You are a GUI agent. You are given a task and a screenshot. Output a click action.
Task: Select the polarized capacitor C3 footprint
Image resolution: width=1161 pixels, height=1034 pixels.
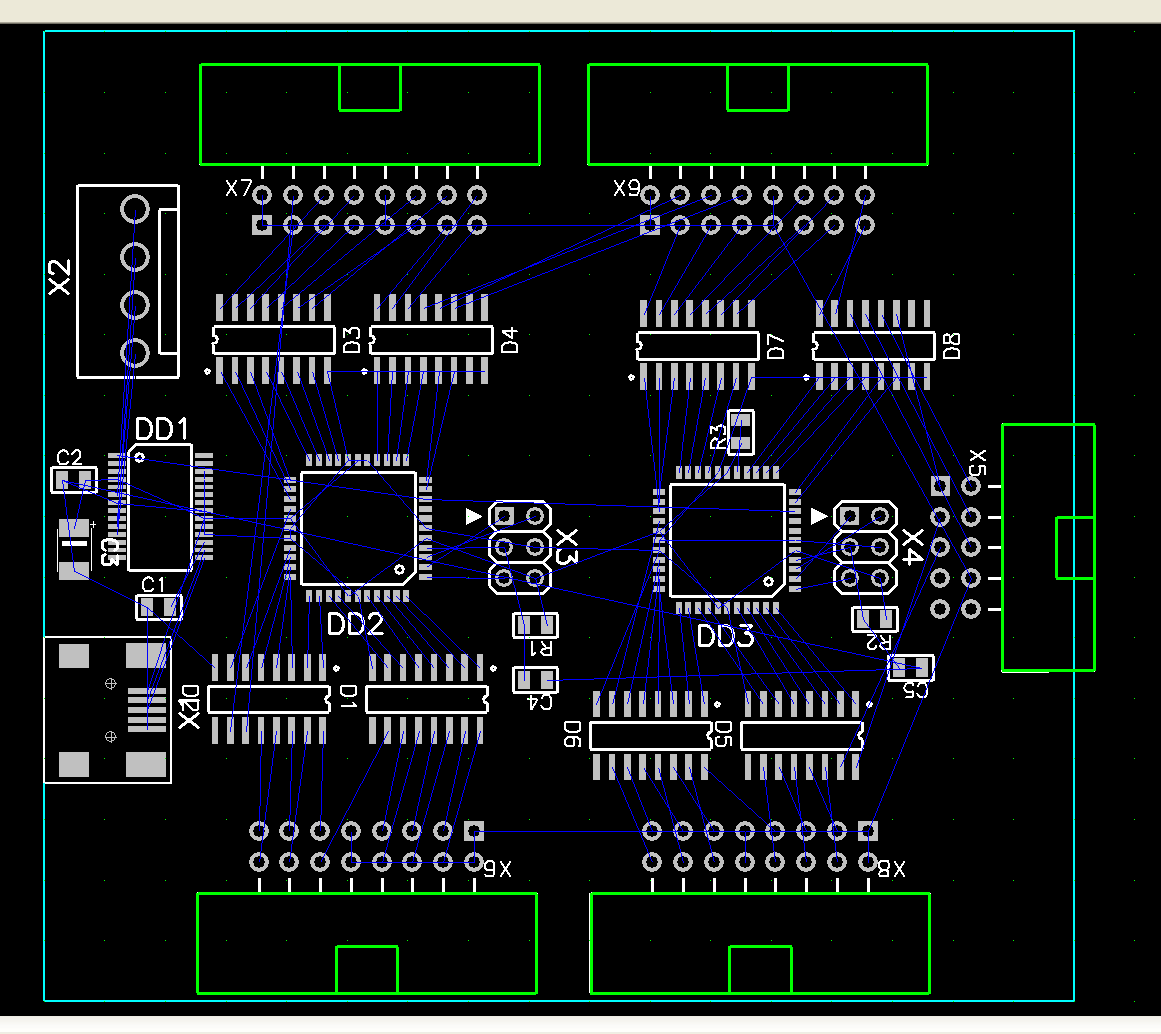pos(75,549)
